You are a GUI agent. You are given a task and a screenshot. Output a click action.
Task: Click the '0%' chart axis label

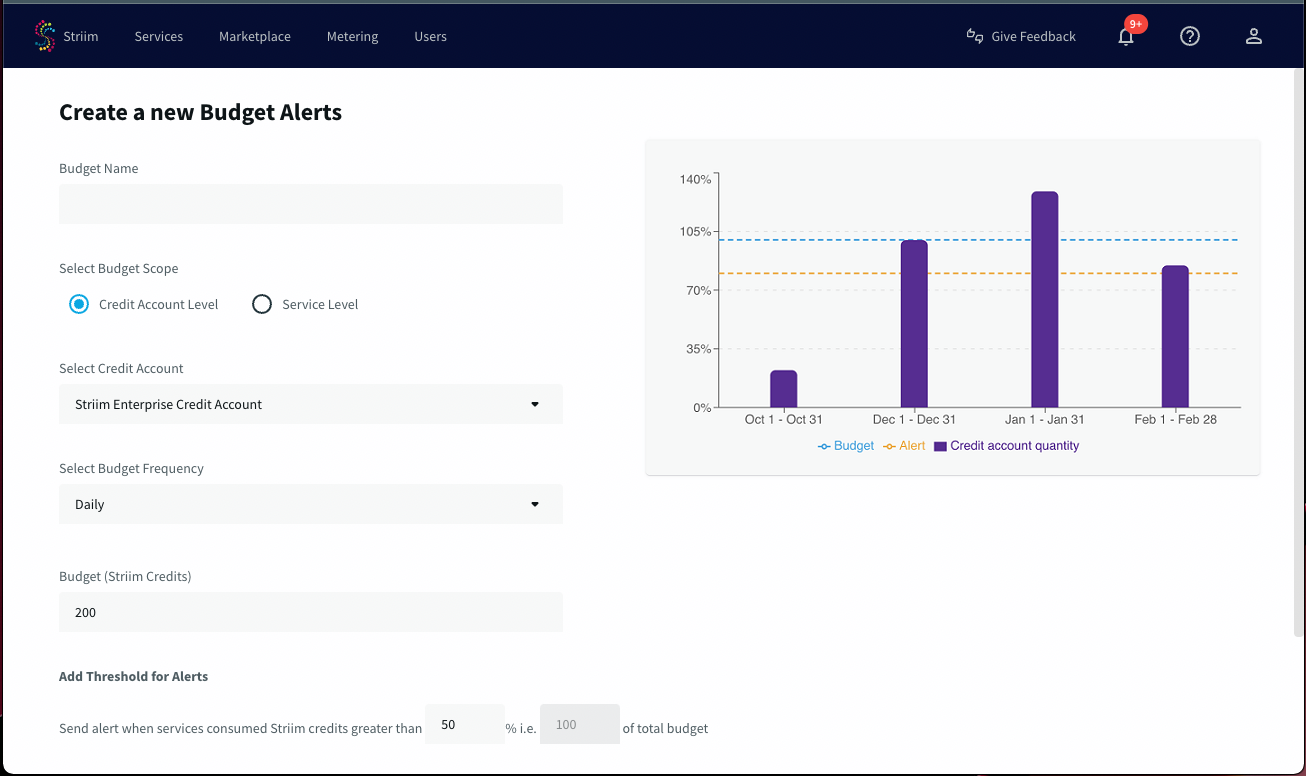tap(702, 408)
